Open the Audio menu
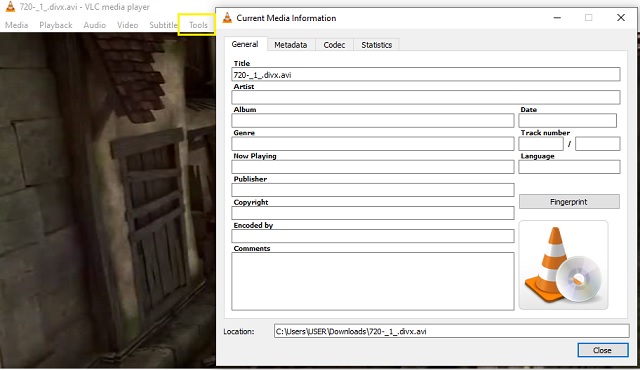 [95, 25]
